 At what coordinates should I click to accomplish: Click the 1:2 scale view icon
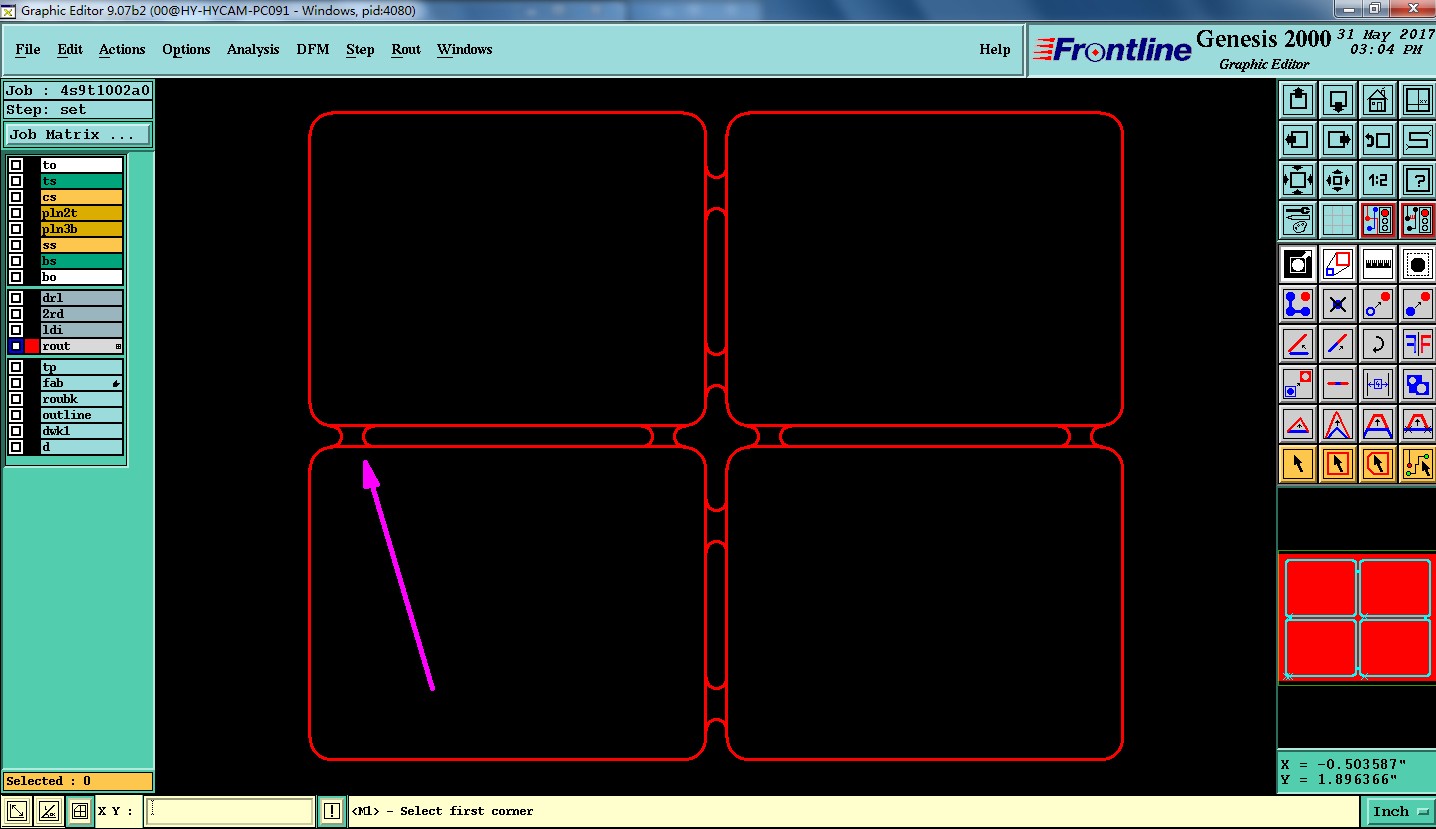click(x=1378, y=180)
